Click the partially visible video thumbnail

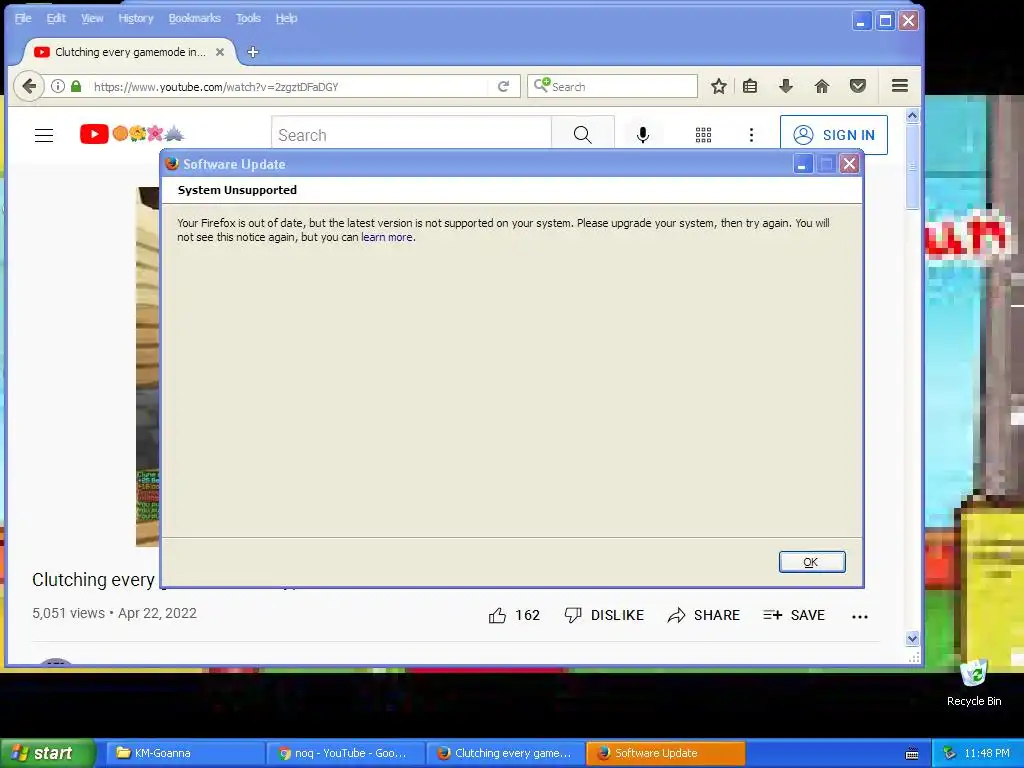click(148, 366)
